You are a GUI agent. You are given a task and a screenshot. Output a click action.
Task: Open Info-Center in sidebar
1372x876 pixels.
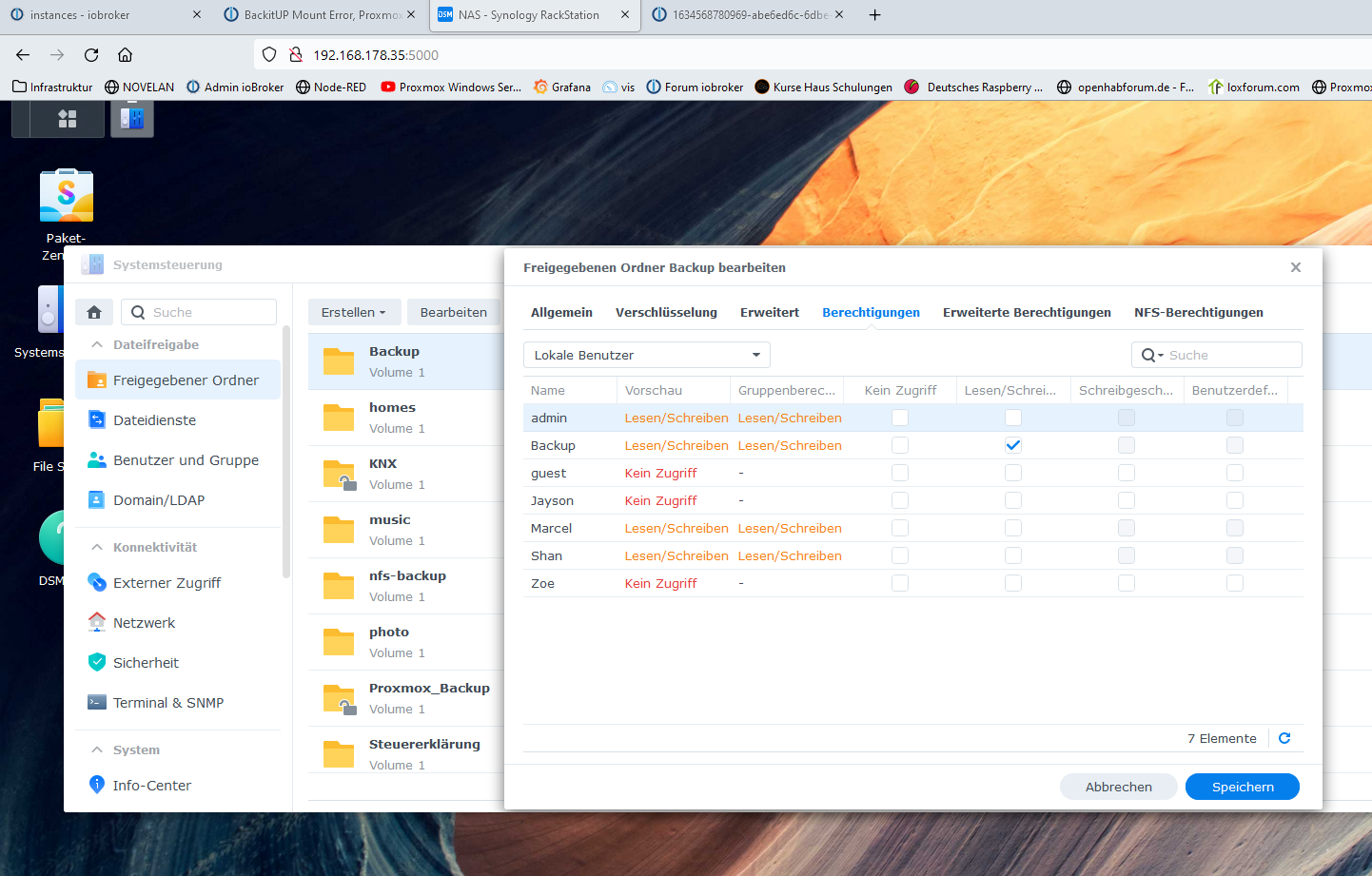[178, 785]
